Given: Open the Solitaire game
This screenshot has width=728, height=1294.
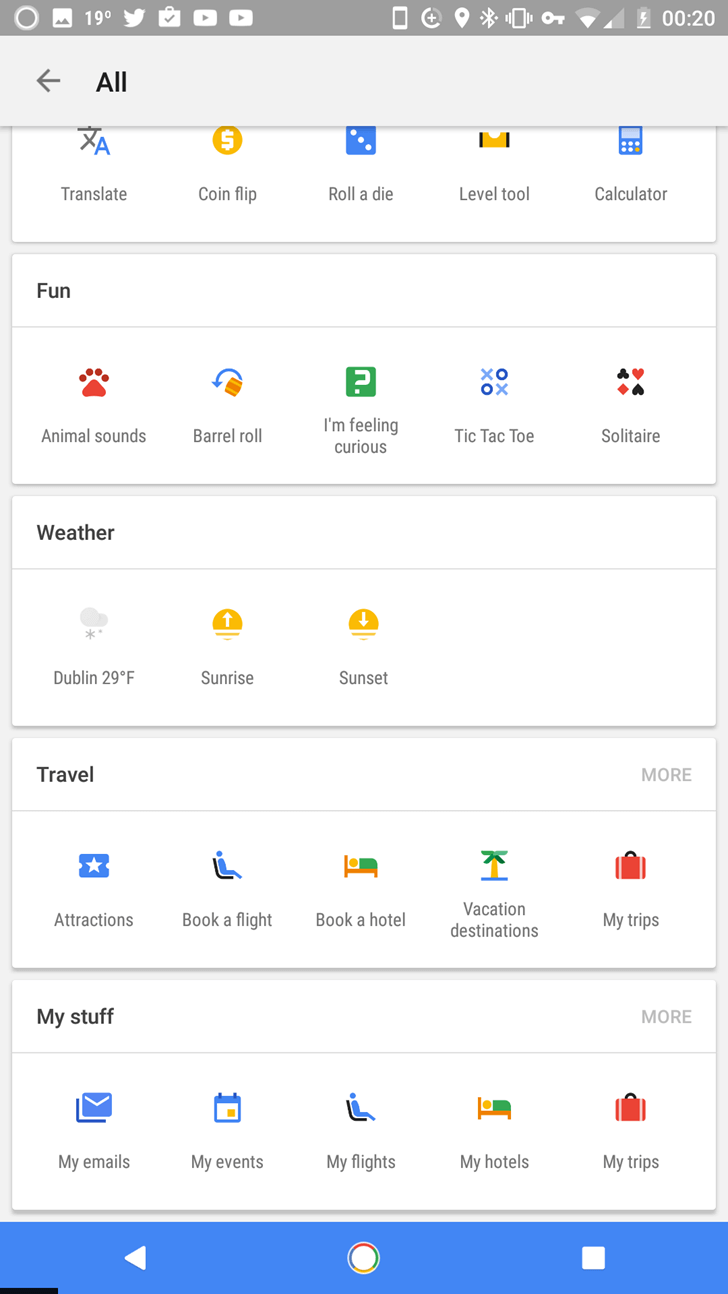Looking at the screenshot, I should point(630,403).
